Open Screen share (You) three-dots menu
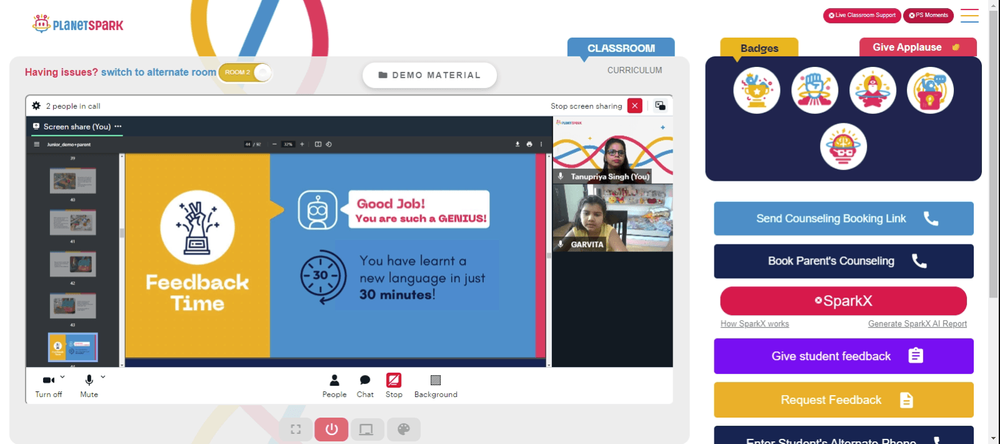The height and width of the screenshot is (444, 1000). pyautogui.click(x=118, y=126)
